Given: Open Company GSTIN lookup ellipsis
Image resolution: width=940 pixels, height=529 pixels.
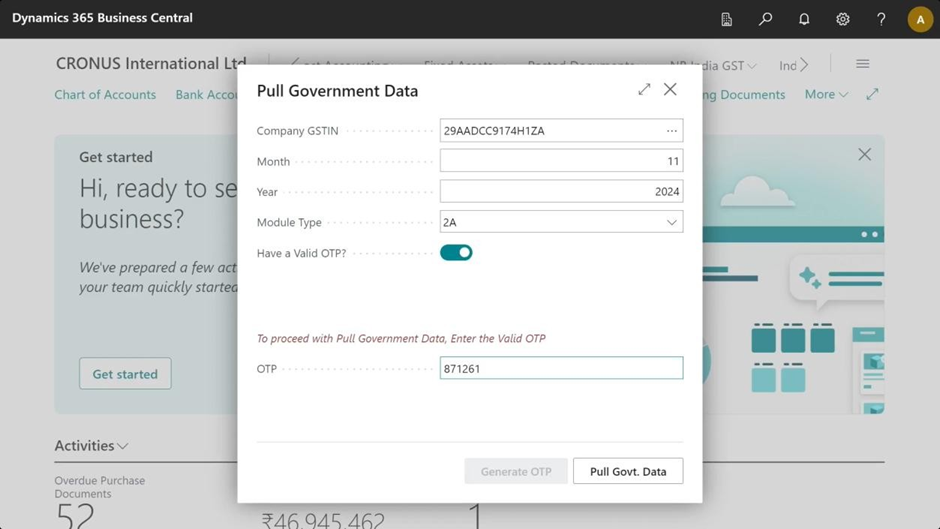Looking at the screenshot, I should point(672,131).
